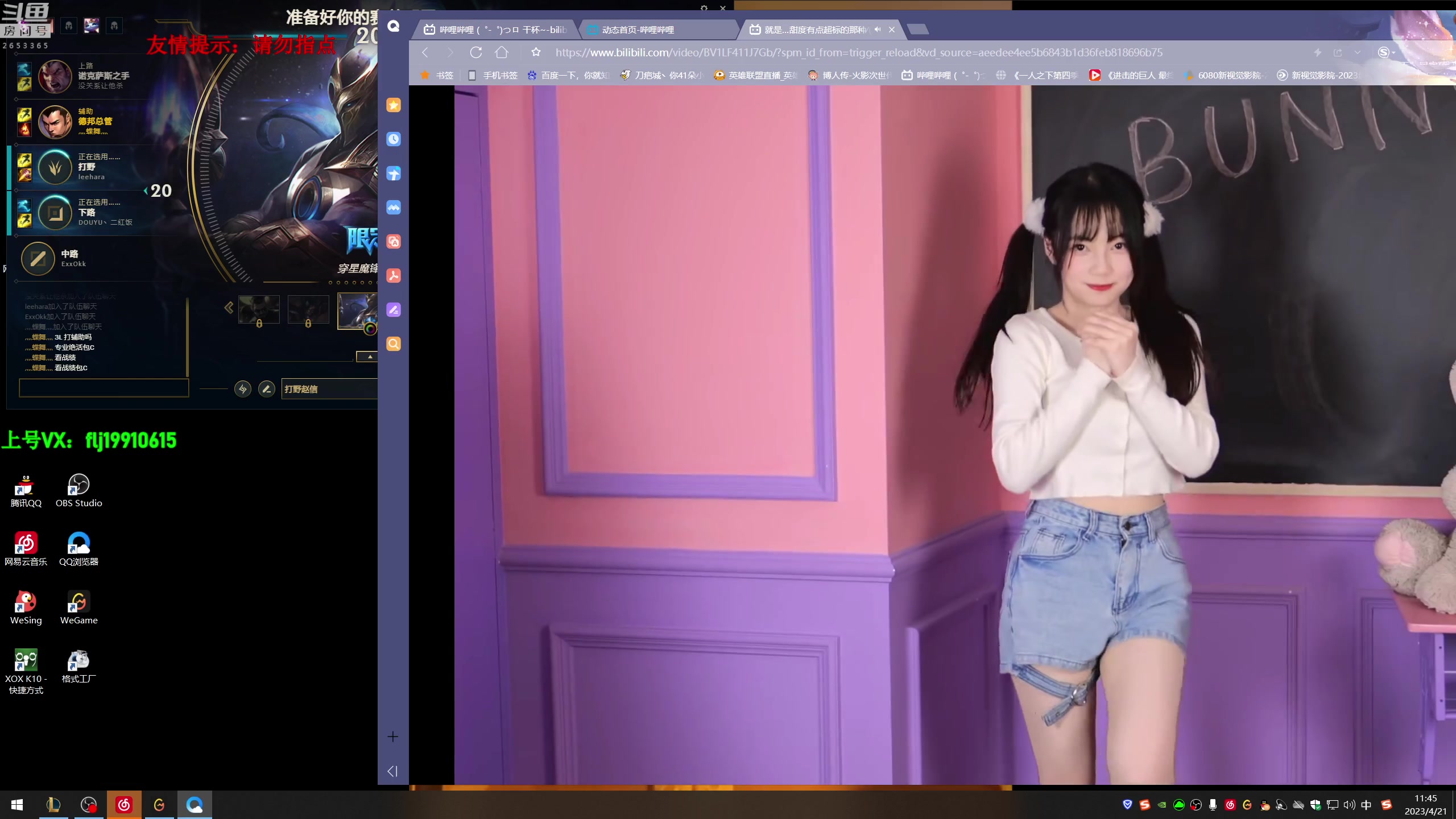Screen dimensions: 1456x819
Task: Open the chroma color wheel on selected skin
Action: [x=370, y=329]
